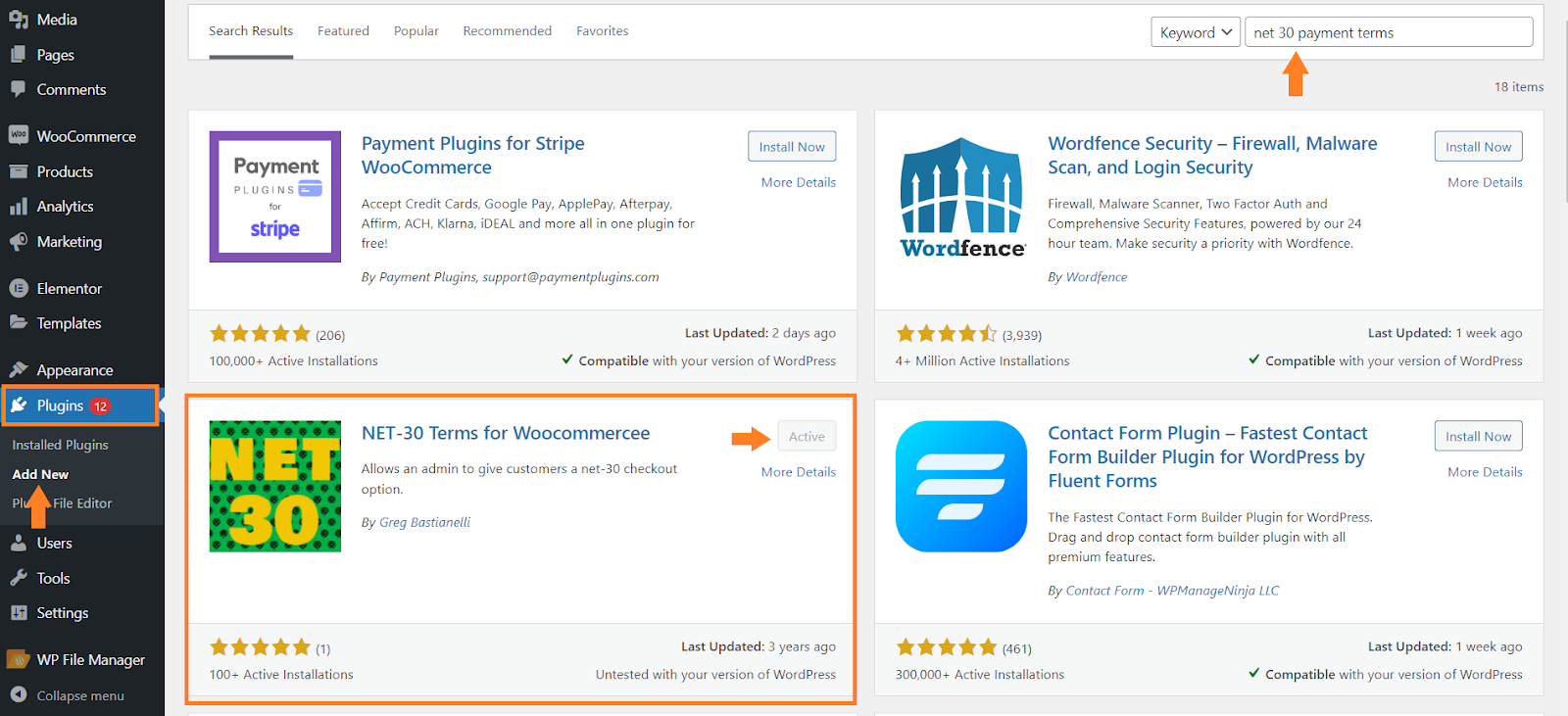Visit author Greg Bastianelli link
The height and width of the screenshot is (716, 1568).
point(424,523)
